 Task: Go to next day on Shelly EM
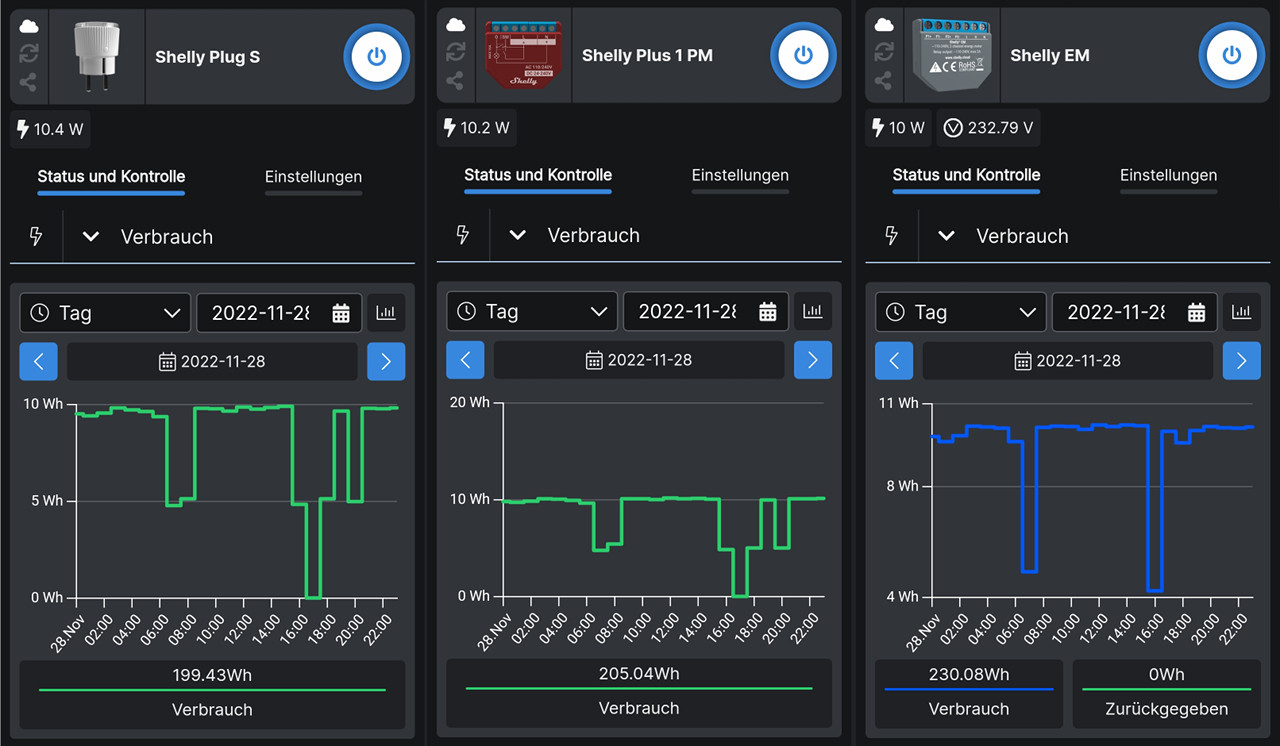(1241, 361)
